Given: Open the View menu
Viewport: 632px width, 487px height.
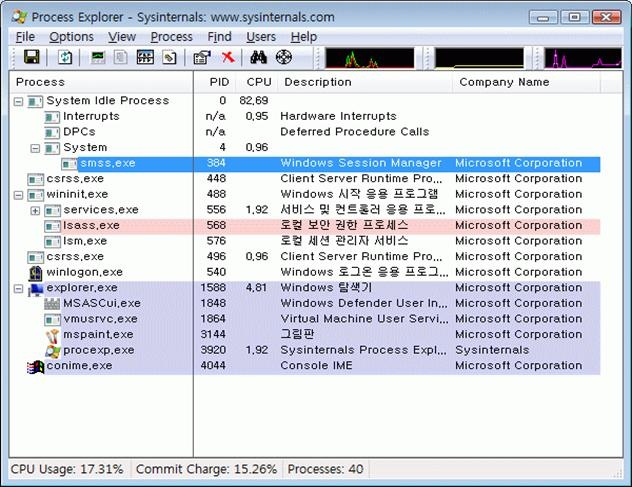Looking at the screenshot, I should point(122,37).
